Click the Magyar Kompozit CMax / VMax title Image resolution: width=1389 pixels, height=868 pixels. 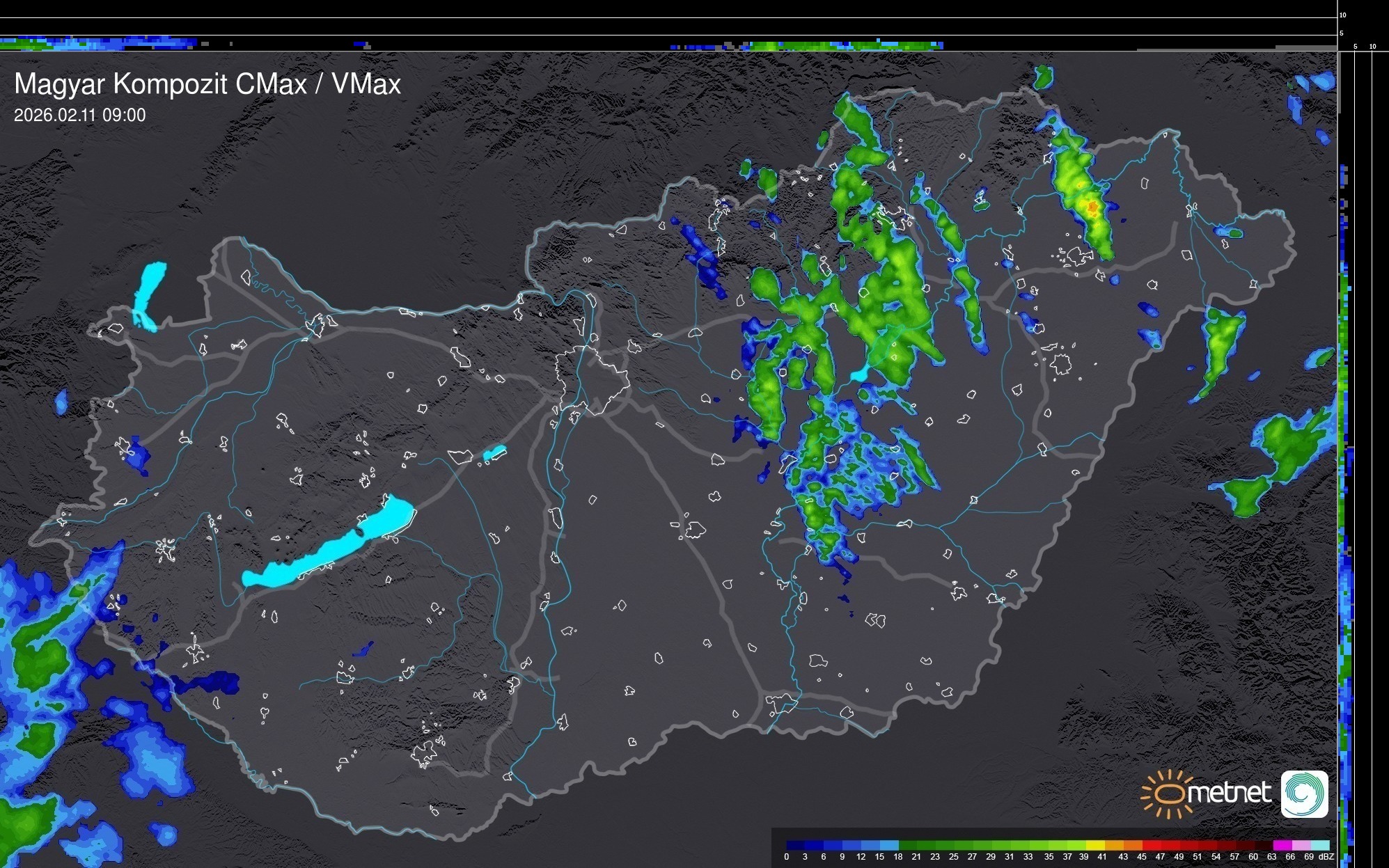pos(207,84)
